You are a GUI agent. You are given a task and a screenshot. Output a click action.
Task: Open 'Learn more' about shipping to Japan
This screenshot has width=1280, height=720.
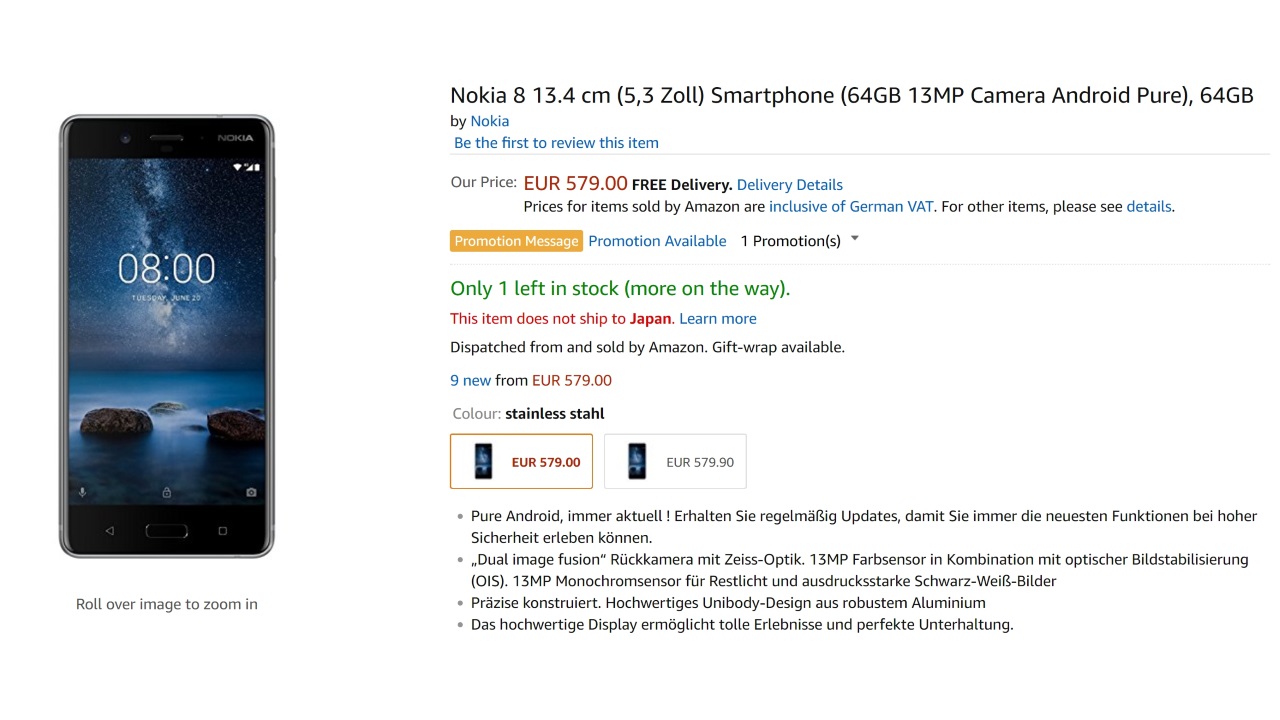coord(717,319)
